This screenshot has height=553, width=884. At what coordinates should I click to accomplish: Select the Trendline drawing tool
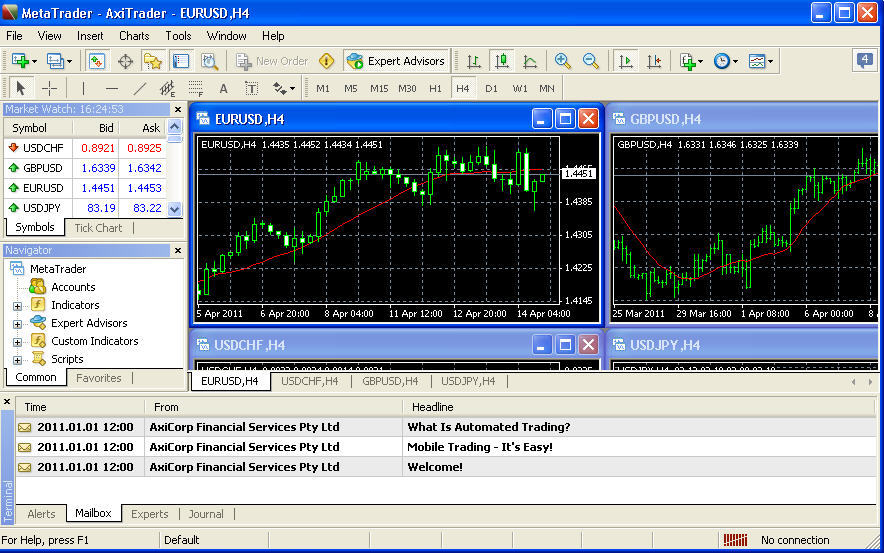pos(140,88)
